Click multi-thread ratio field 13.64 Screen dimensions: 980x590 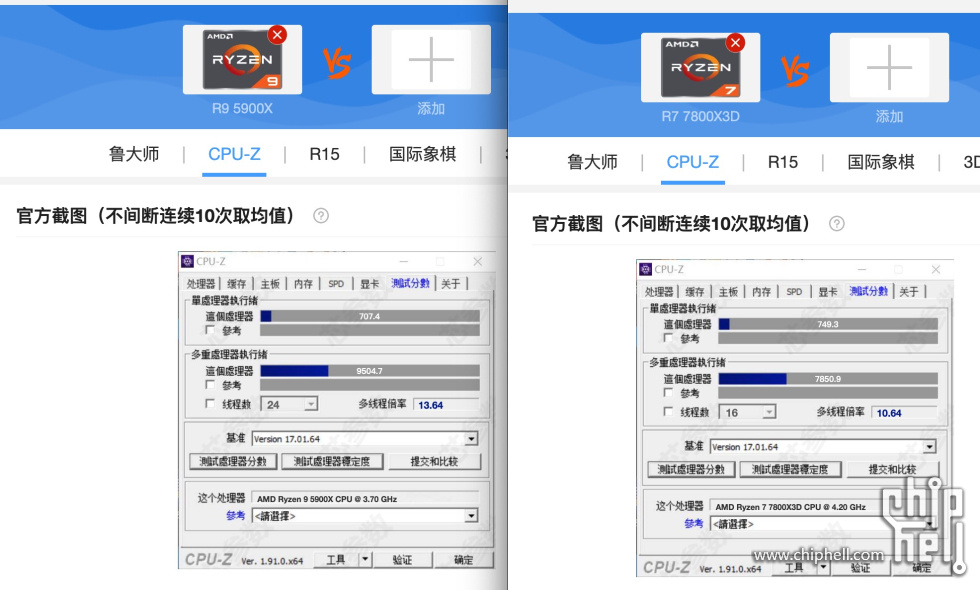tap(446, 405)
